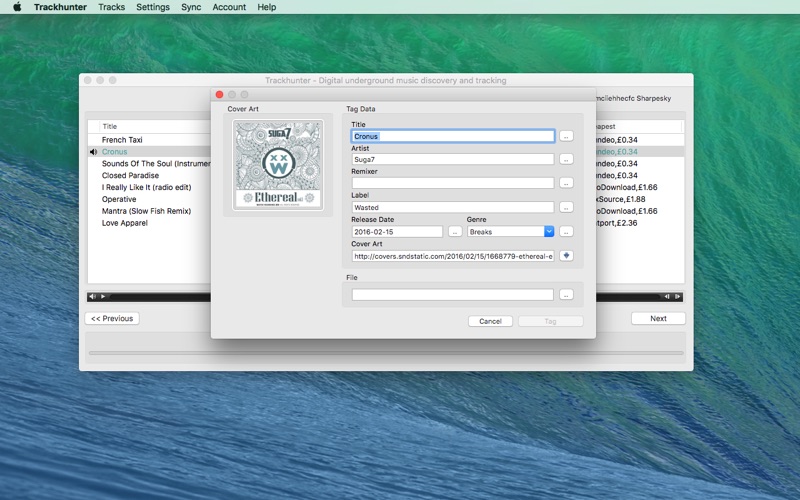Click the speaker icon beside Cronus
The image size is (800, 500).
93,152
